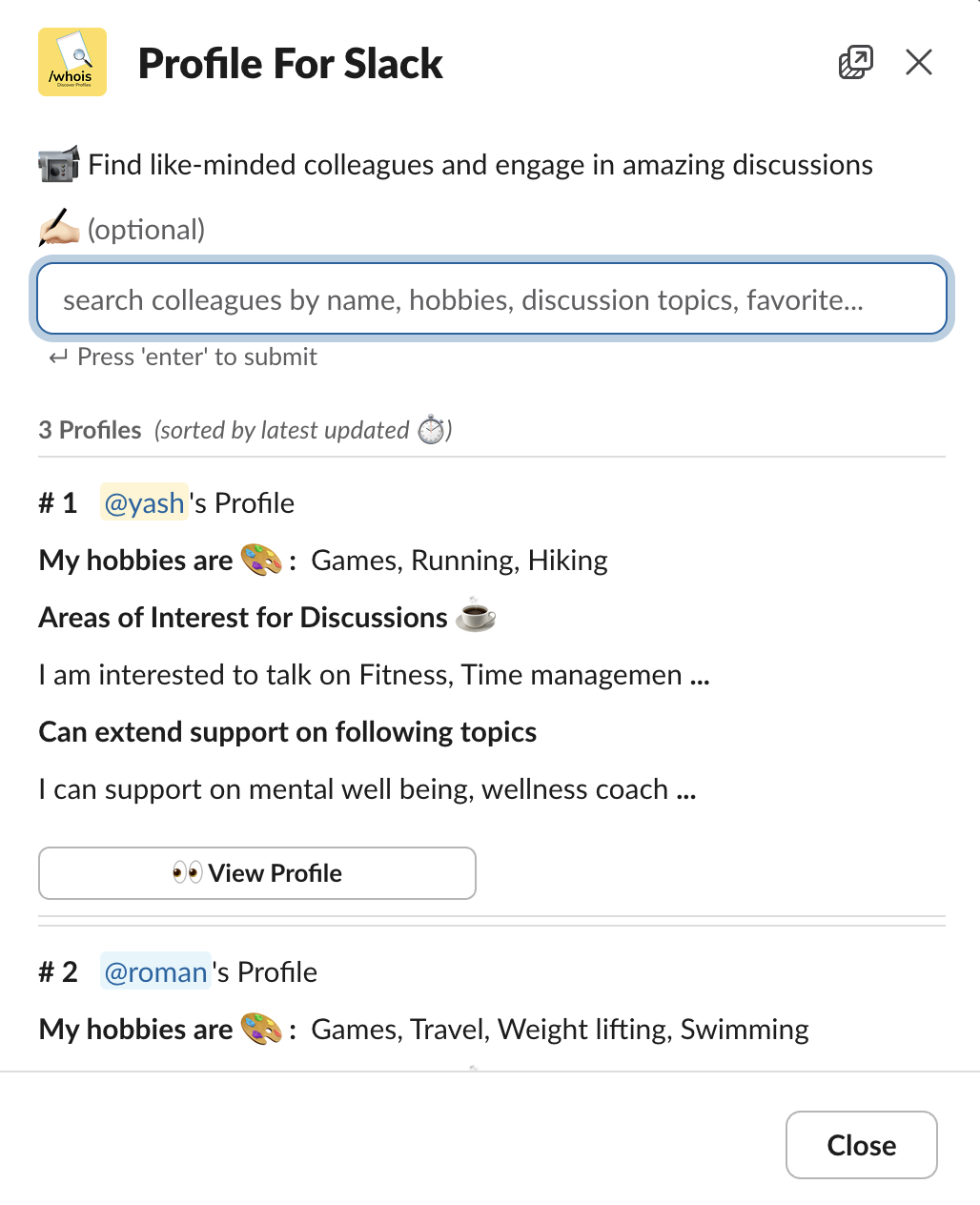This screenshot has width=980, height=1205.
Task: Click the coffee cup icon for Areas of Interest
Action: [476, 617]
